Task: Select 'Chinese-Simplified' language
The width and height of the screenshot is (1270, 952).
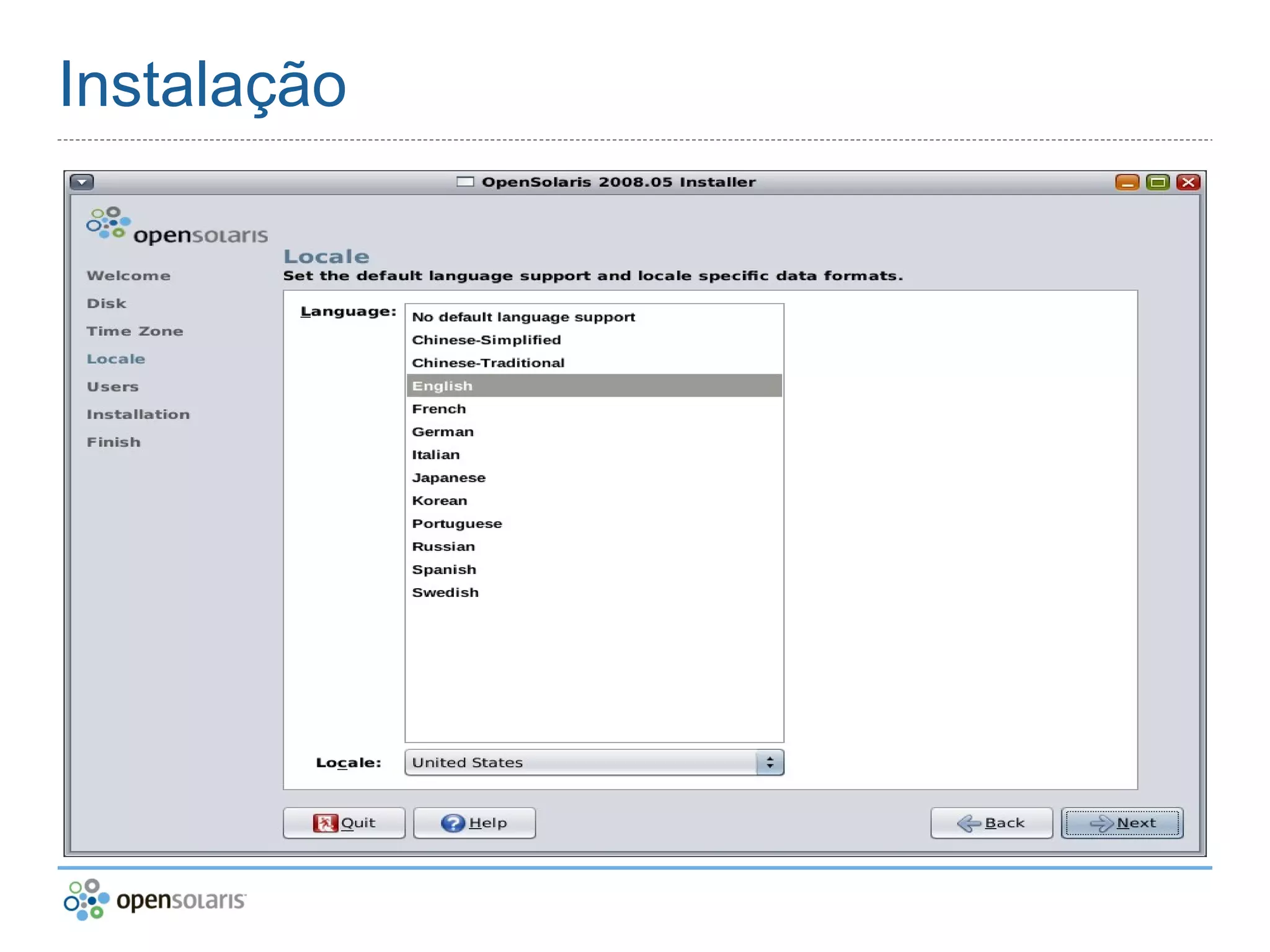Action: click(x=594, y=340)
